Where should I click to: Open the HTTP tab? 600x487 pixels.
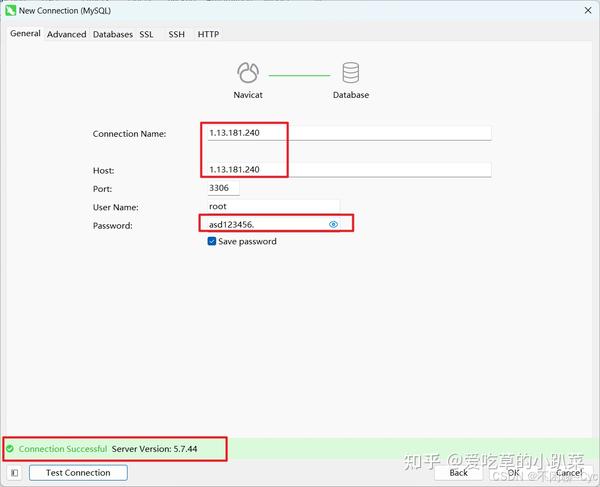(x=208, y=34)
